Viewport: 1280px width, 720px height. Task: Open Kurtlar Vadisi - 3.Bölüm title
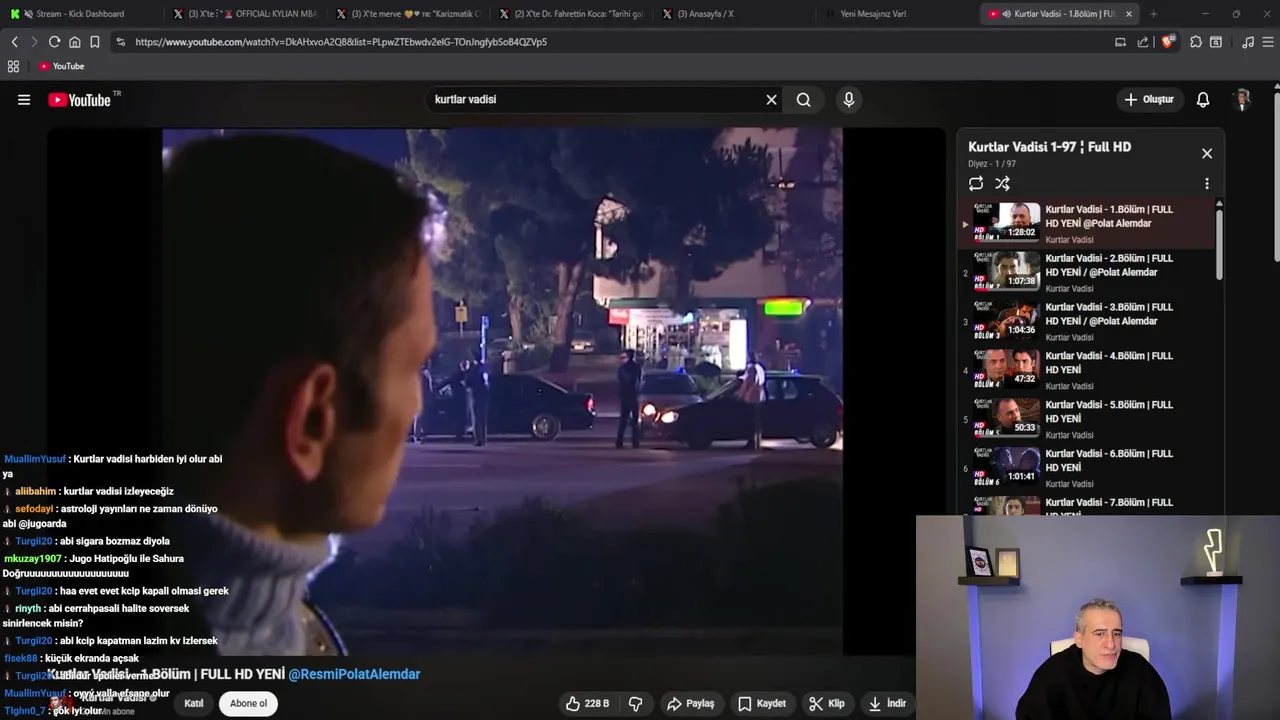click(x=1109, y=314)
